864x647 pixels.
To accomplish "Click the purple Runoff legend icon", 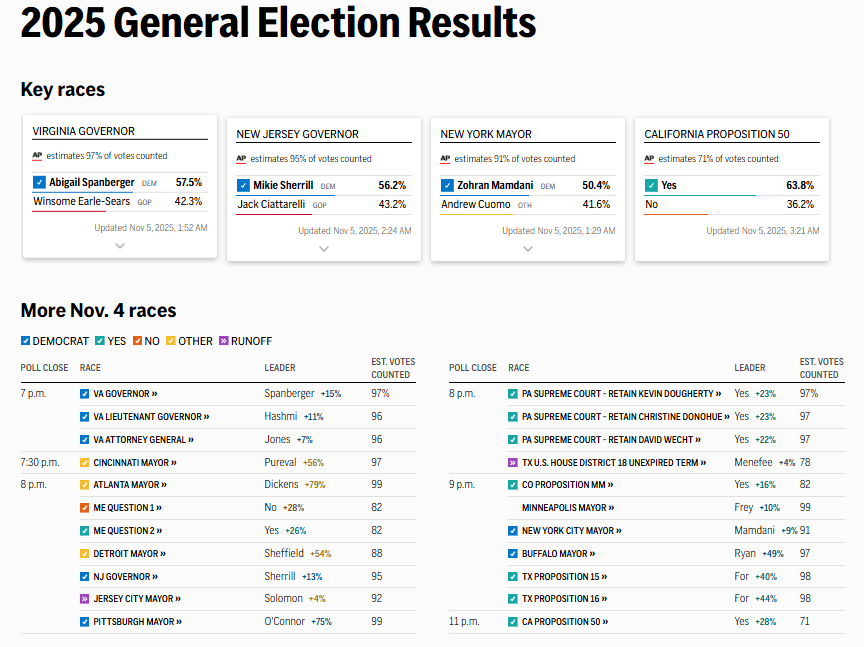I will [x=224, y=341].
